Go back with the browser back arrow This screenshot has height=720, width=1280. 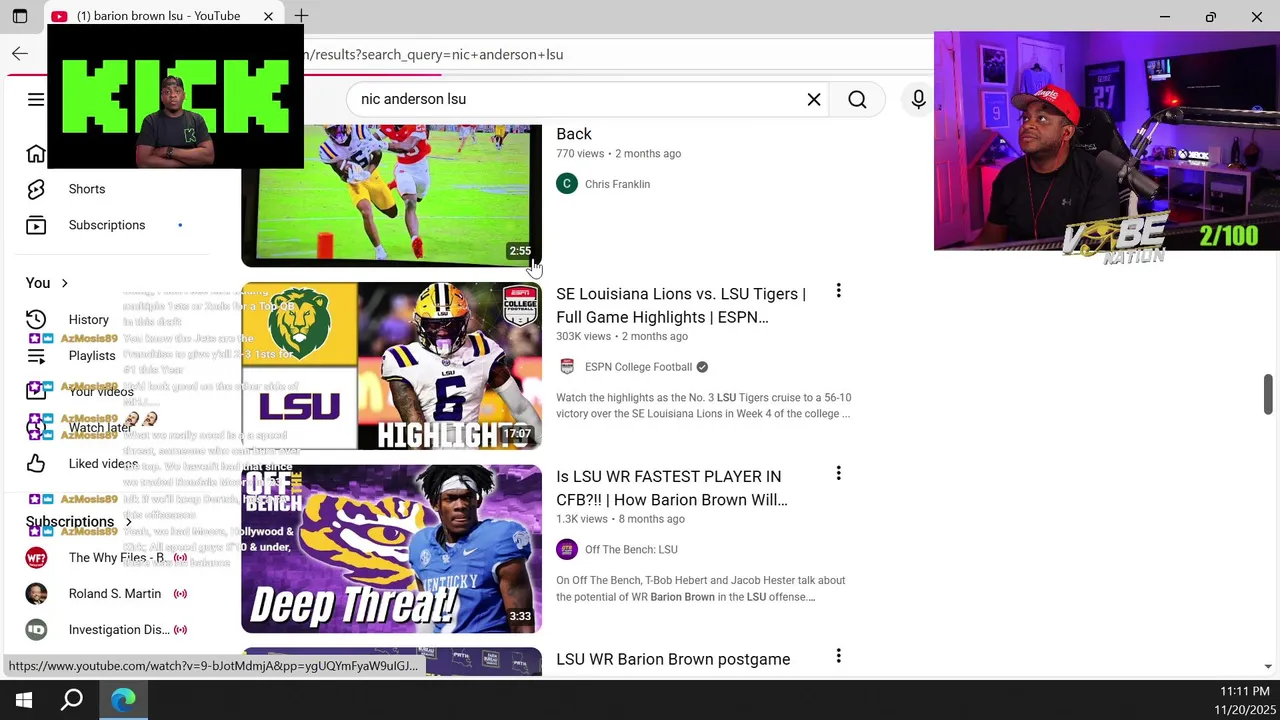(20, 54)
